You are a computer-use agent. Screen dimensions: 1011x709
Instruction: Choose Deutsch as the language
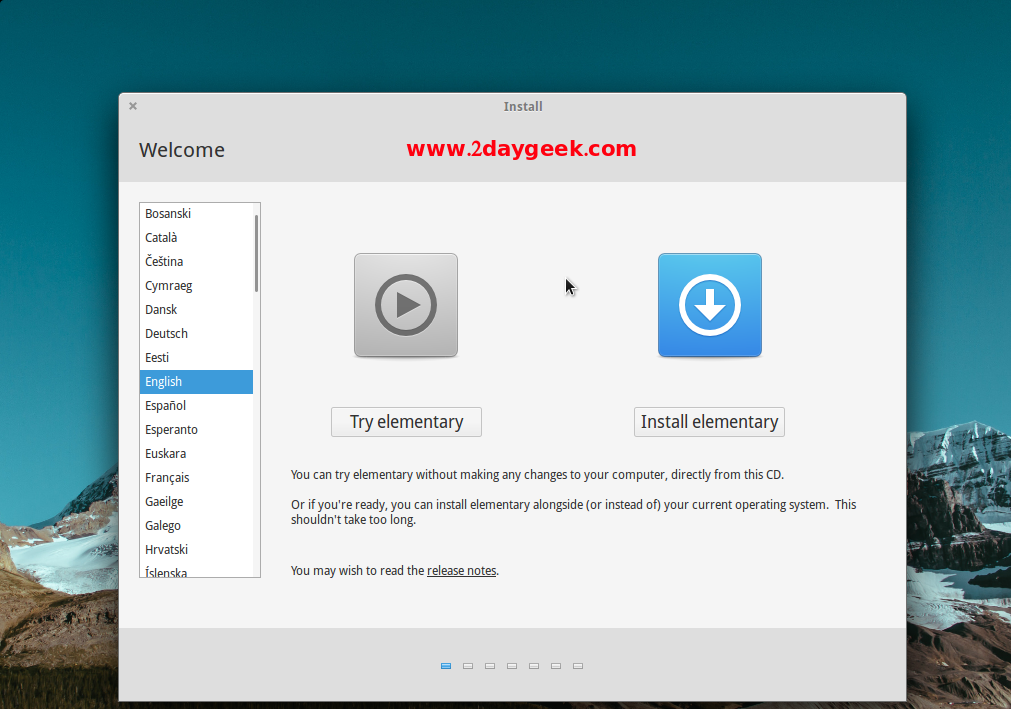[x=166, y=334]
